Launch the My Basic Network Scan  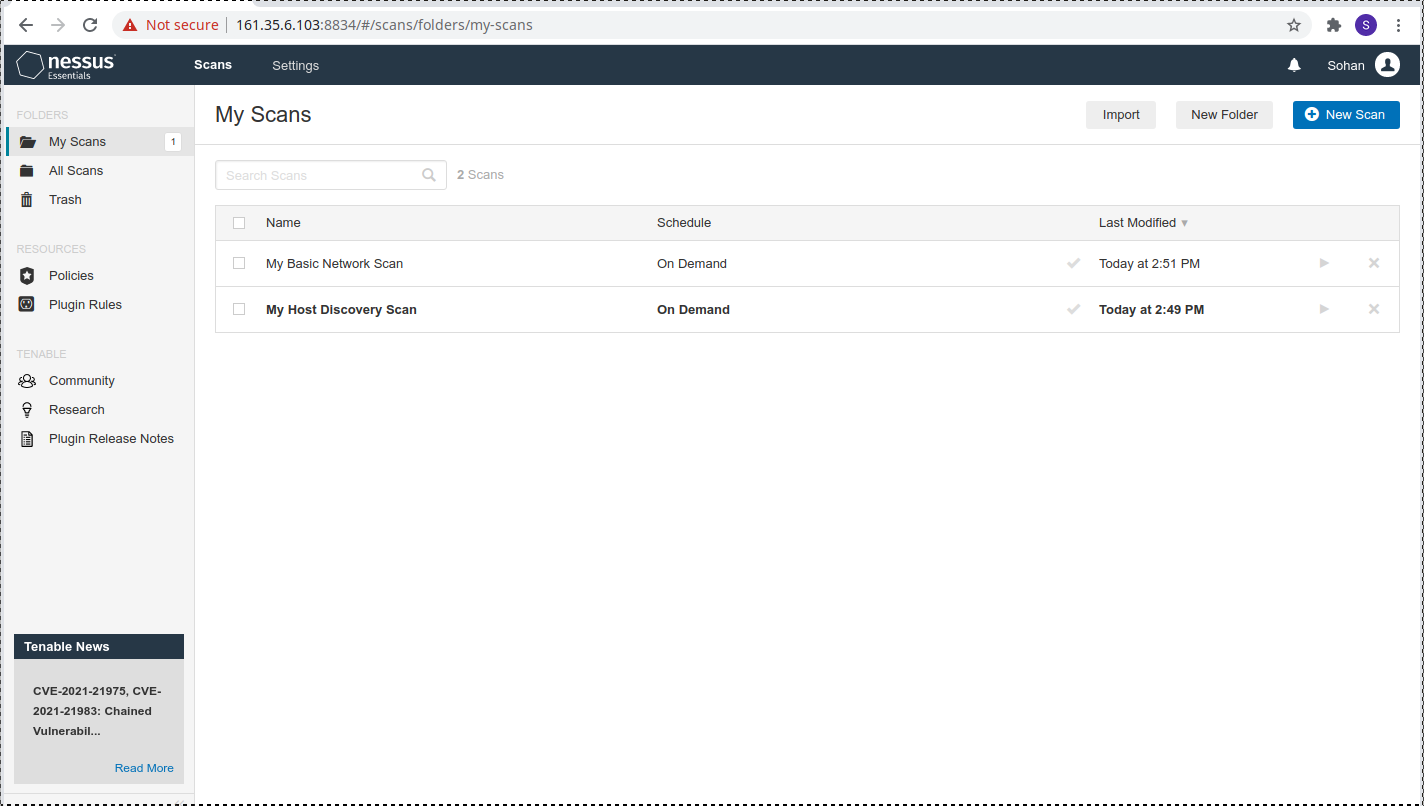(x=1323, y=263)
